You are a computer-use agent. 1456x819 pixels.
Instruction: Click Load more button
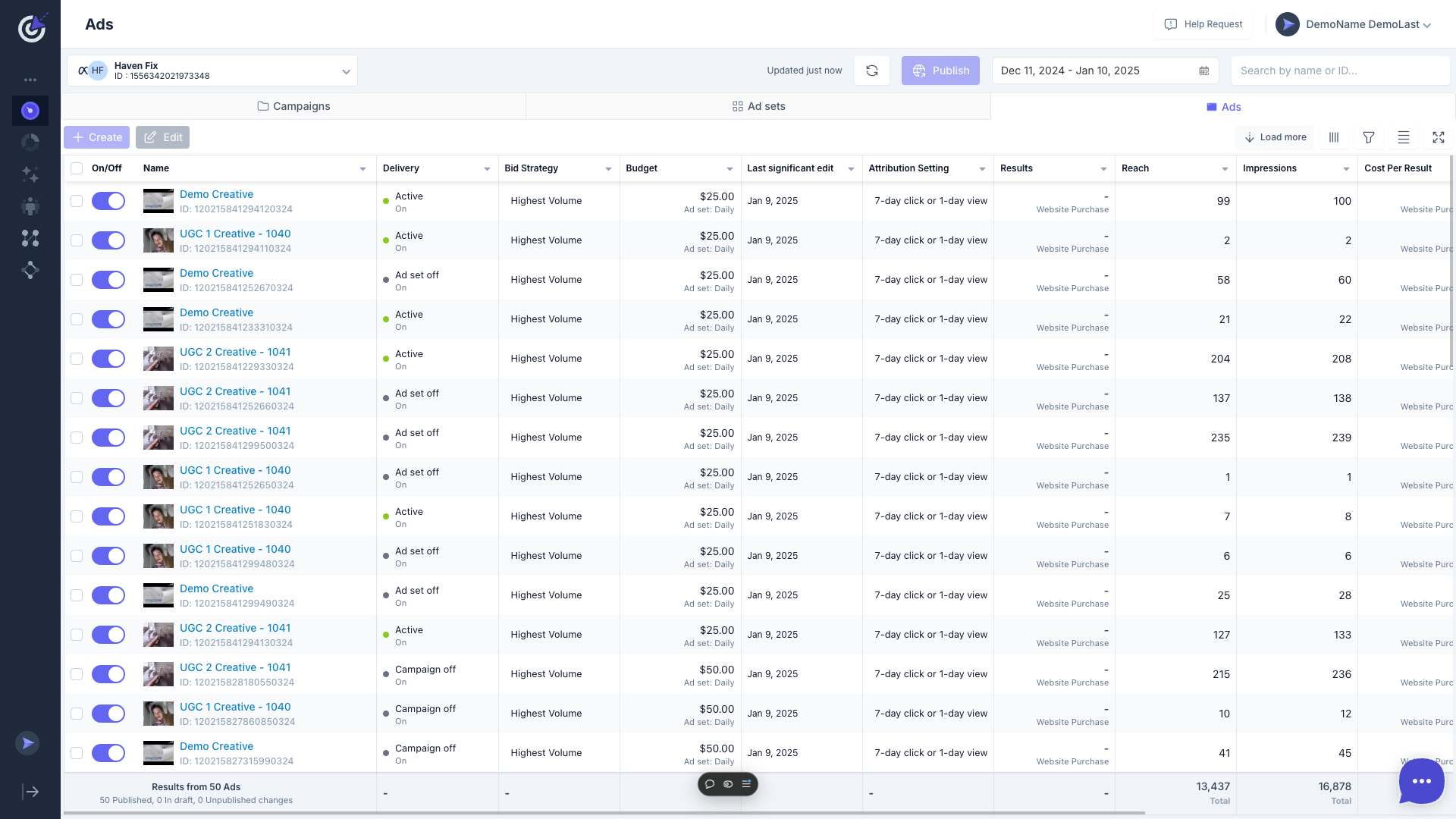coord(1276,137)
